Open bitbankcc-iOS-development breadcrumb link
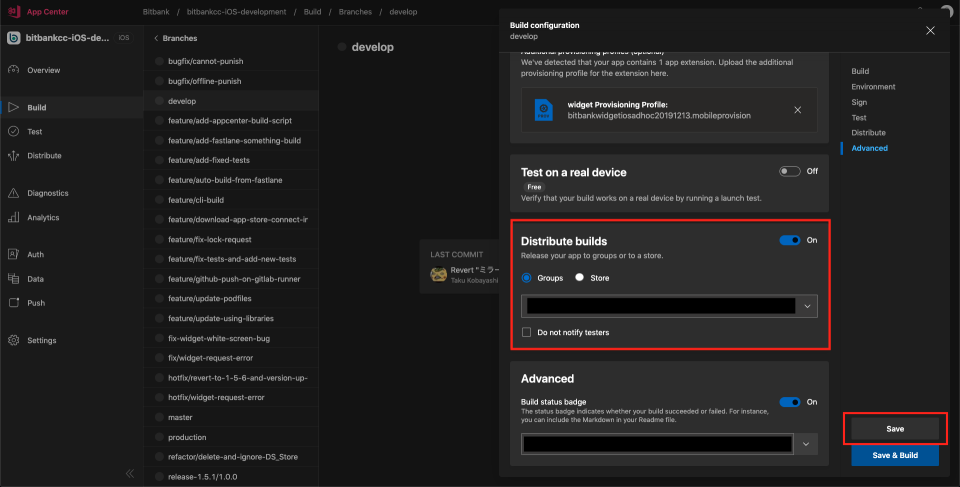Screen dimensions: 960x487 [236, 12]
